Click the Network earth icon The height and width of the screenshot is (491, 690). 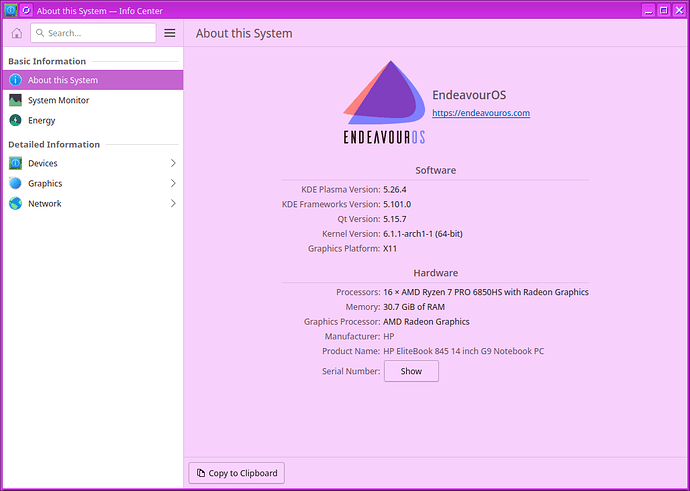click(15, 204)
